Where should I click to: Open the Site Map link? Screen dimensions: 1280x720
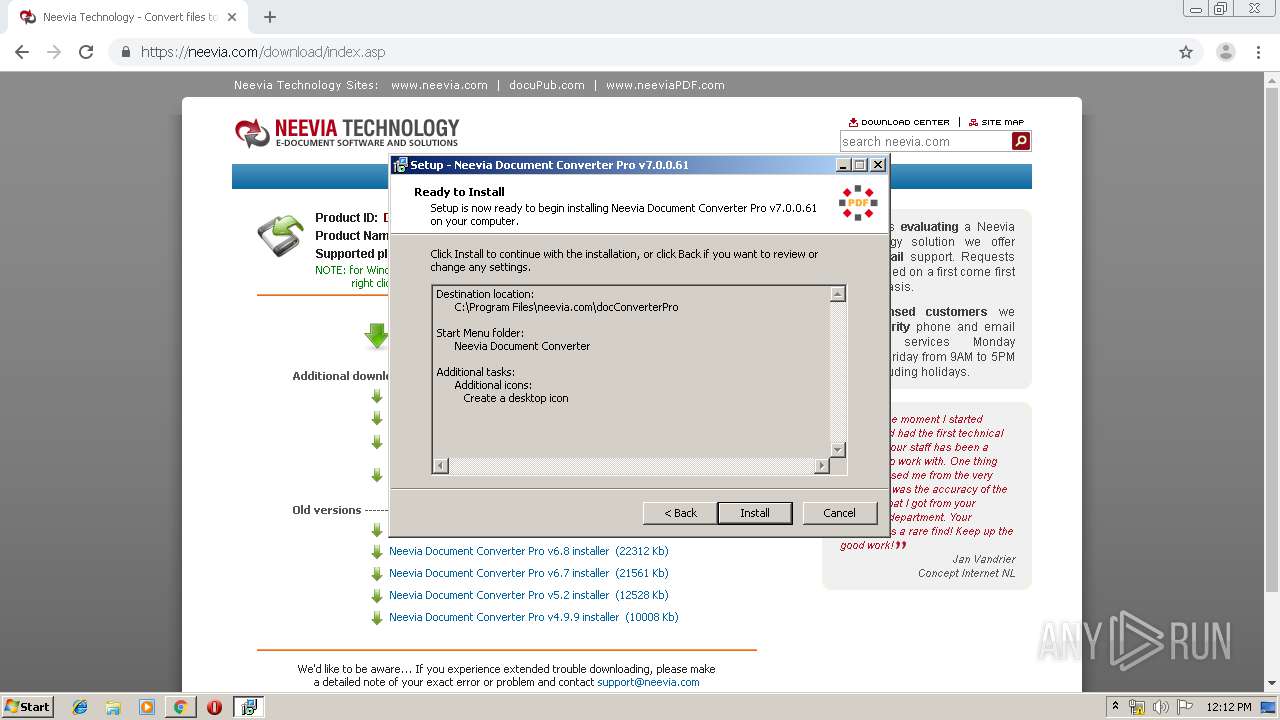[996, 122]
